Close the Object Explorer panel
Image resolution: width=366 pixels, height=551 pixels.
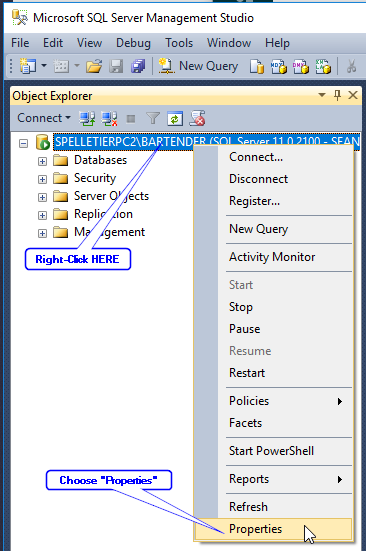pyautogui.click(x=353, y=95)
